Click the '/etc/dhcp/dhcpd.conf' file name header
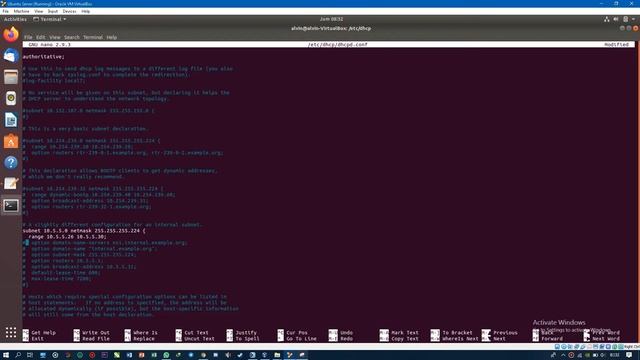Viewport: 640px width, 360px height. [x=338, y=44]
